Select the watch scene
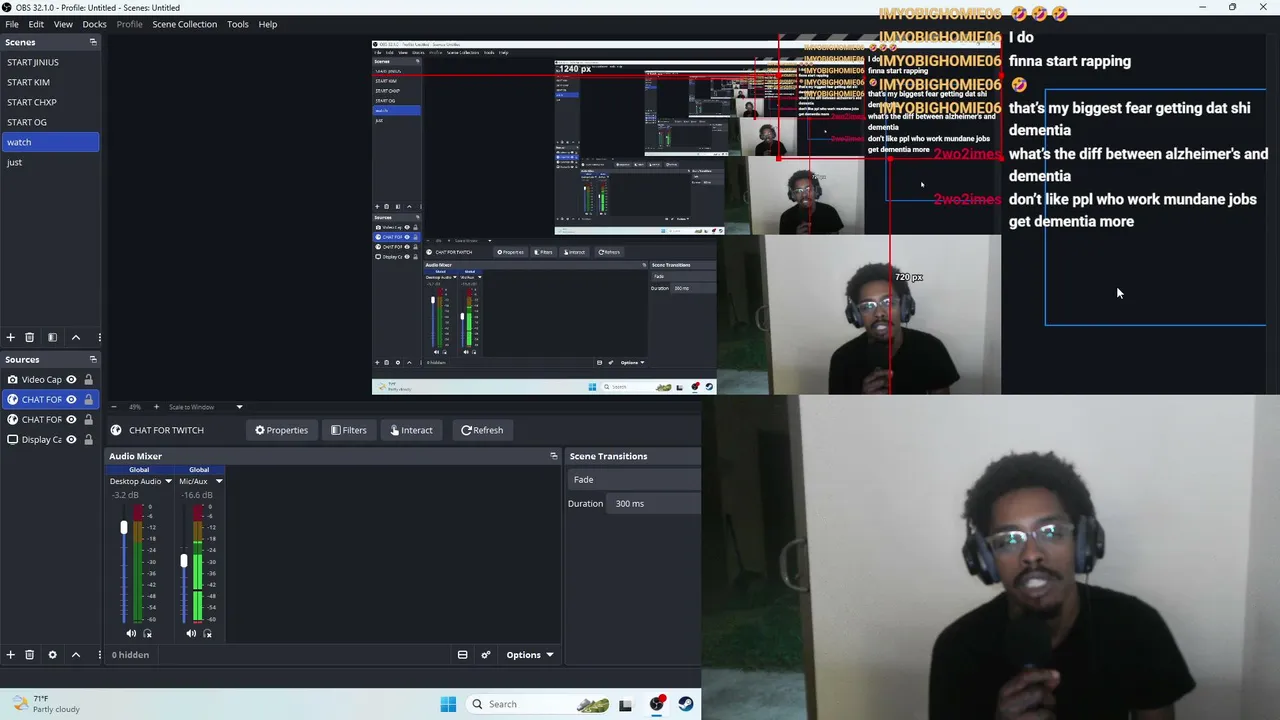Image resolution: width=1280 pixels, height=720 pixels. click(x=50, y=142)
